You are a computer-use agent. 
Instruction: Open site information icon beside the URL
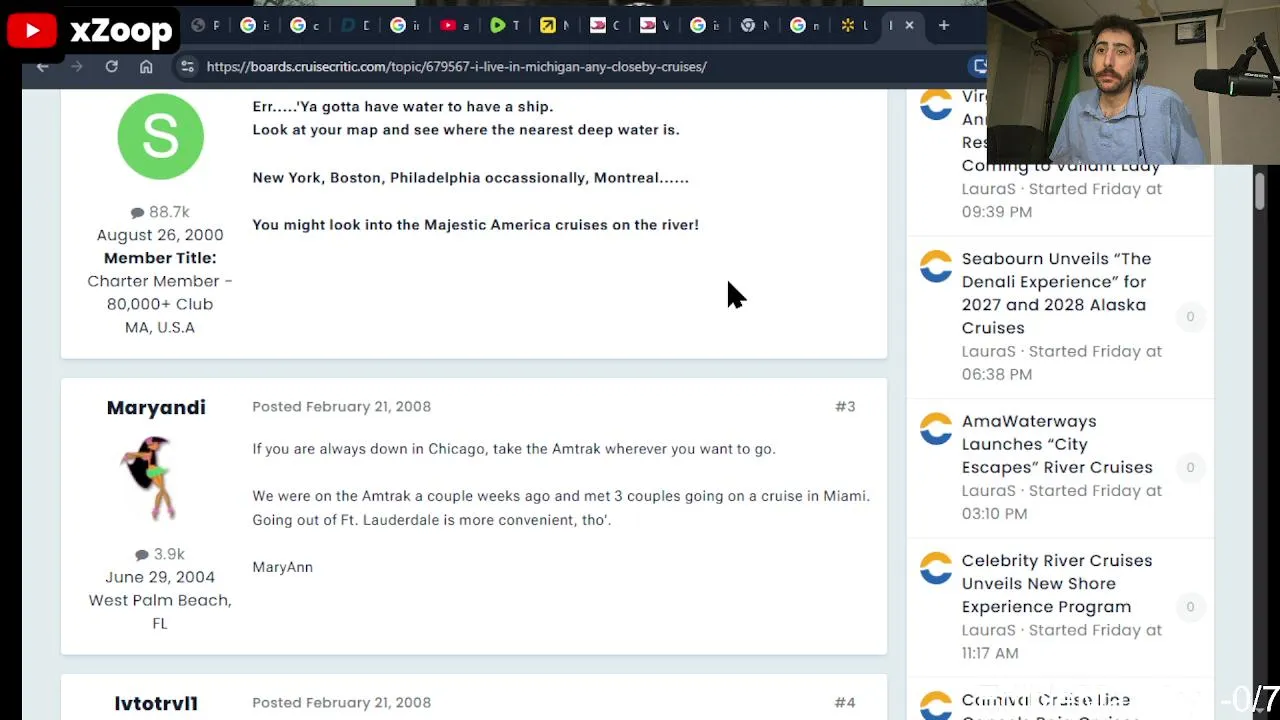tap(187, 66)
